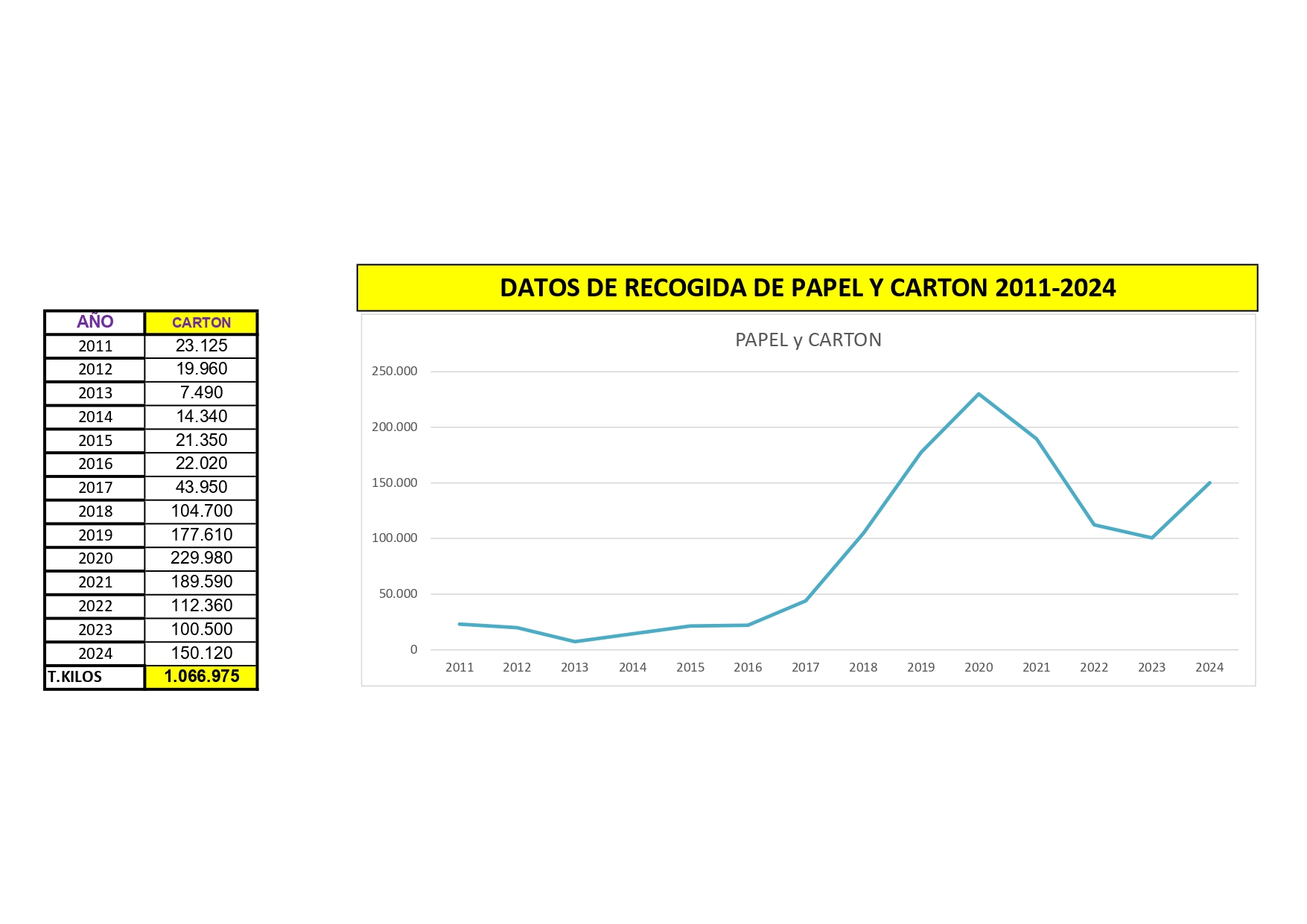Select table cell showing 150.120
The image size is (1307, 924).
point(201,653)
